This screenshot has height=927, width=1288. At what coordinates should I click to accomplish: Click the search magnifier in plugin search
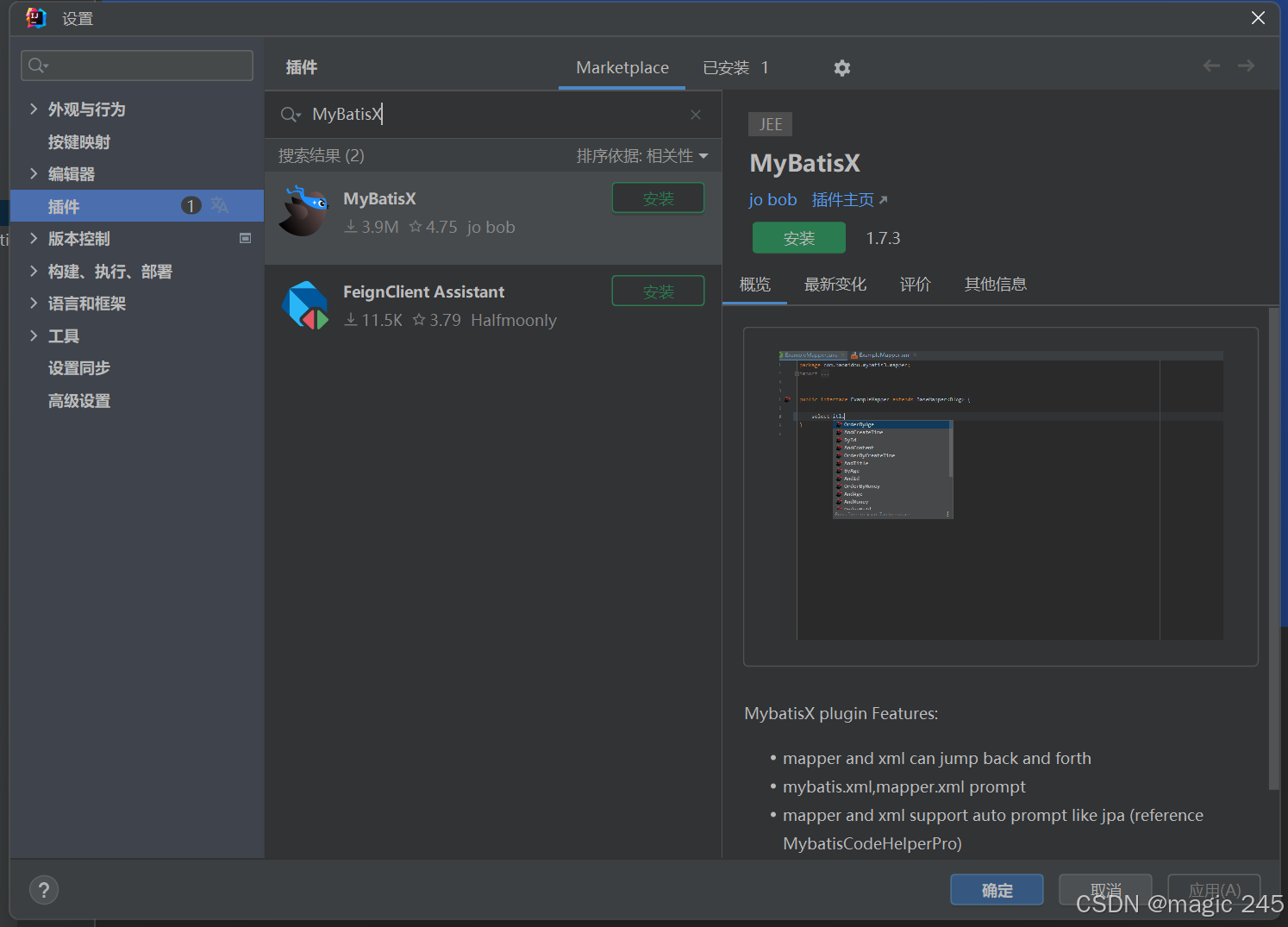291,115
